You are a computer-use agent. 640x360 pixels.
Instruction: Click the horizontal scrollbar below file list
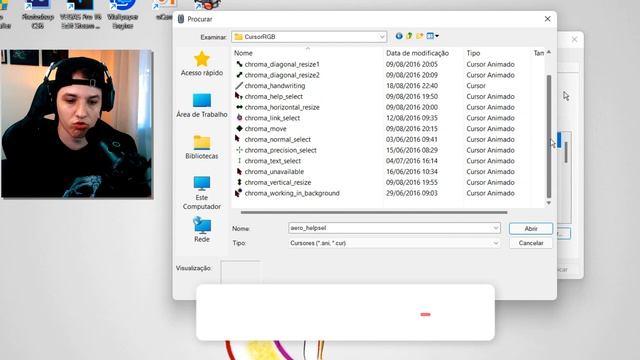(x=374, y=212)
